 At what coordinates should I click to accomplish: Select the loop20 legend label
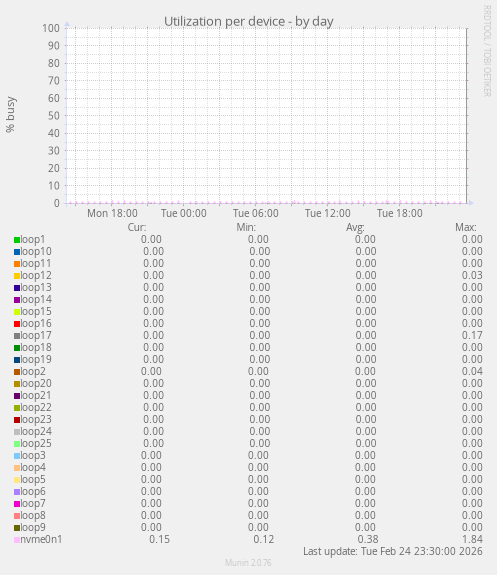[36, 384]
